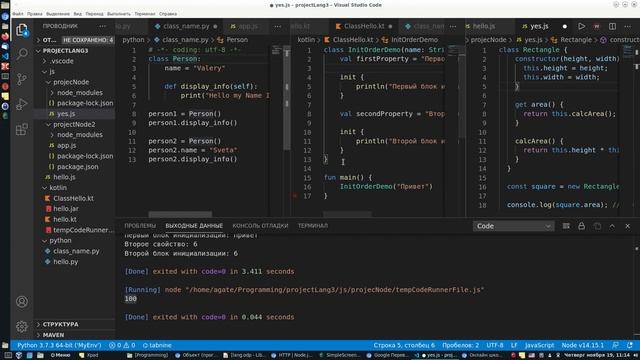The width and height of the screenshot is (640, 360).
Task: Switch to the КОНСОЛЬ ОТЛАДКИ tab
Action: (260, 226)
